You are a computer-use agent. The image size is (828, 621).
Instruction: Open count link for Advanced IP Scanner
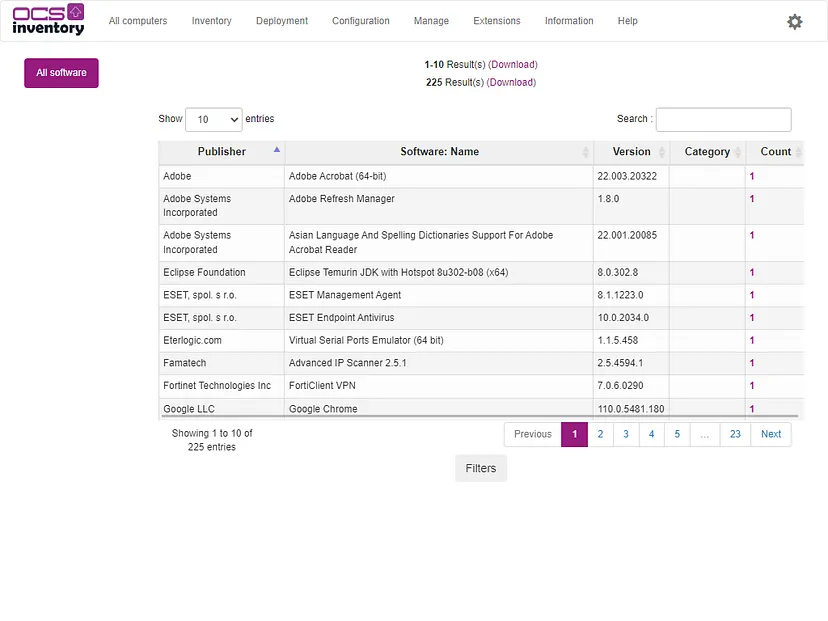[752, 363]
